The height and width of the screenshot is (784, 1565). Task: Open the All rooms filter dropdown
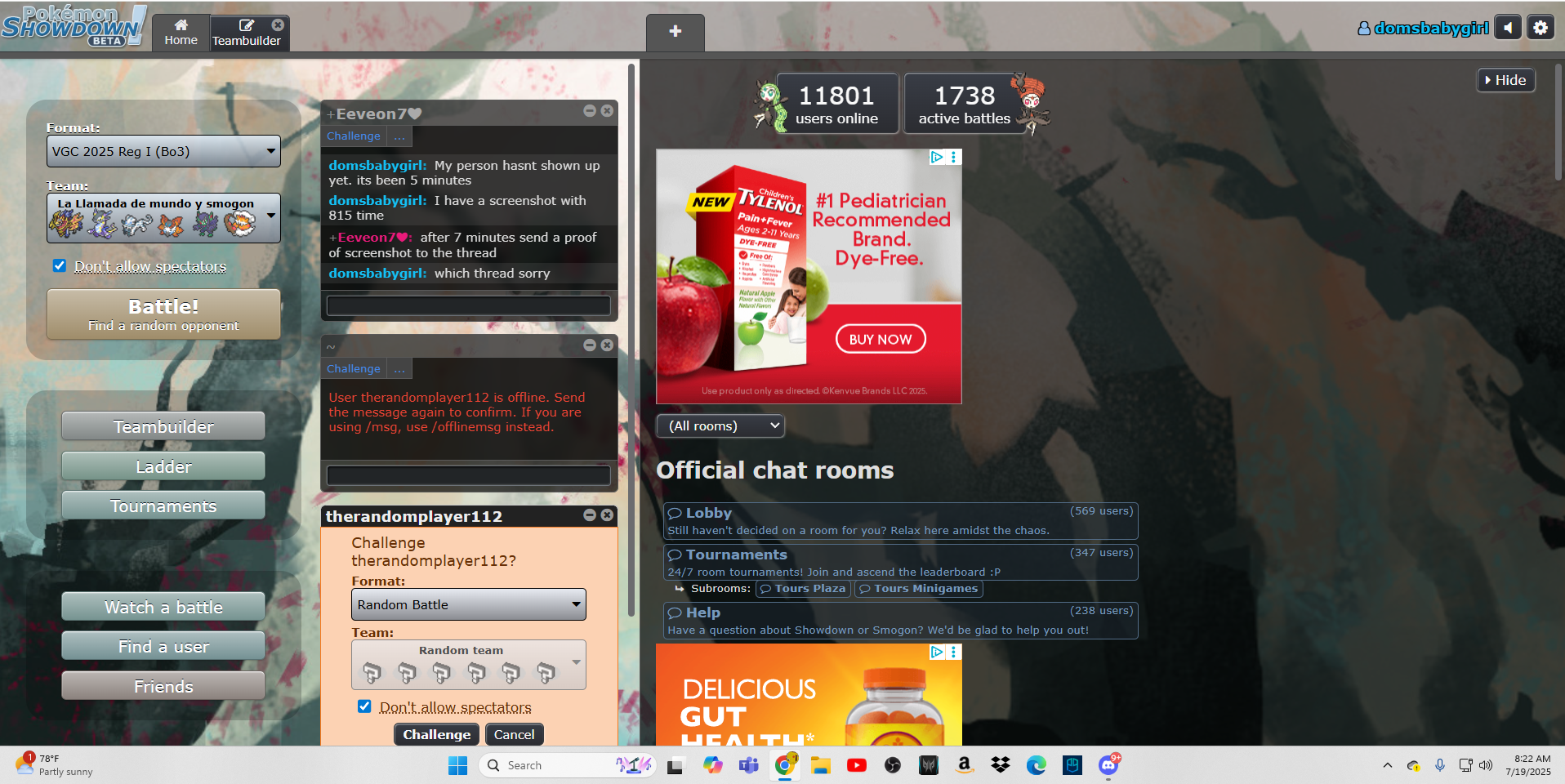[x=720, y=425]
